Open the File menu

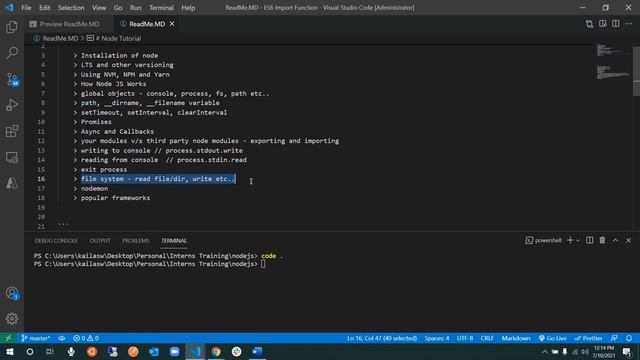(x=26, y=8)
